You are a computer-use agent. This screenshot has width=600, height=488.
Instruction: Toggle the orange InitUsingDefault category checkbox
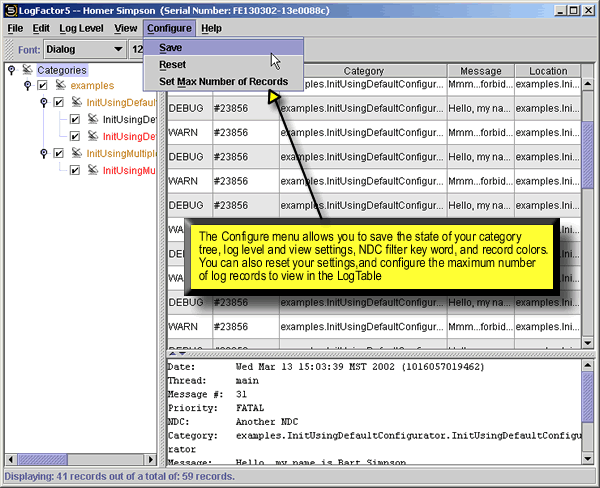point(58,103)
